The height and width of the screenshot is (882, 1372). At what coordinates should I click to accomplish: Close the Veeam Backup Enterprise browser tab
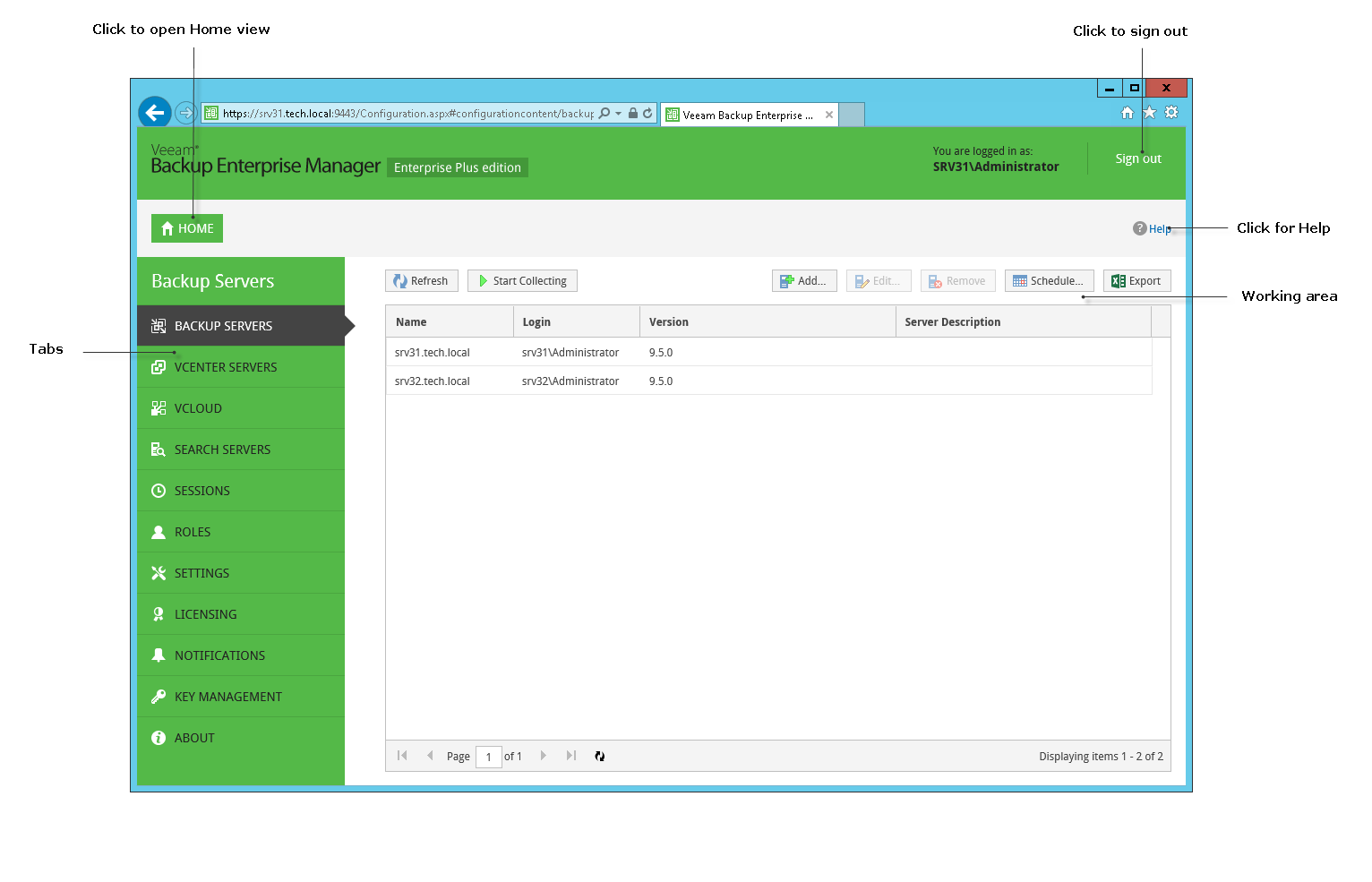tap(829, 115)
